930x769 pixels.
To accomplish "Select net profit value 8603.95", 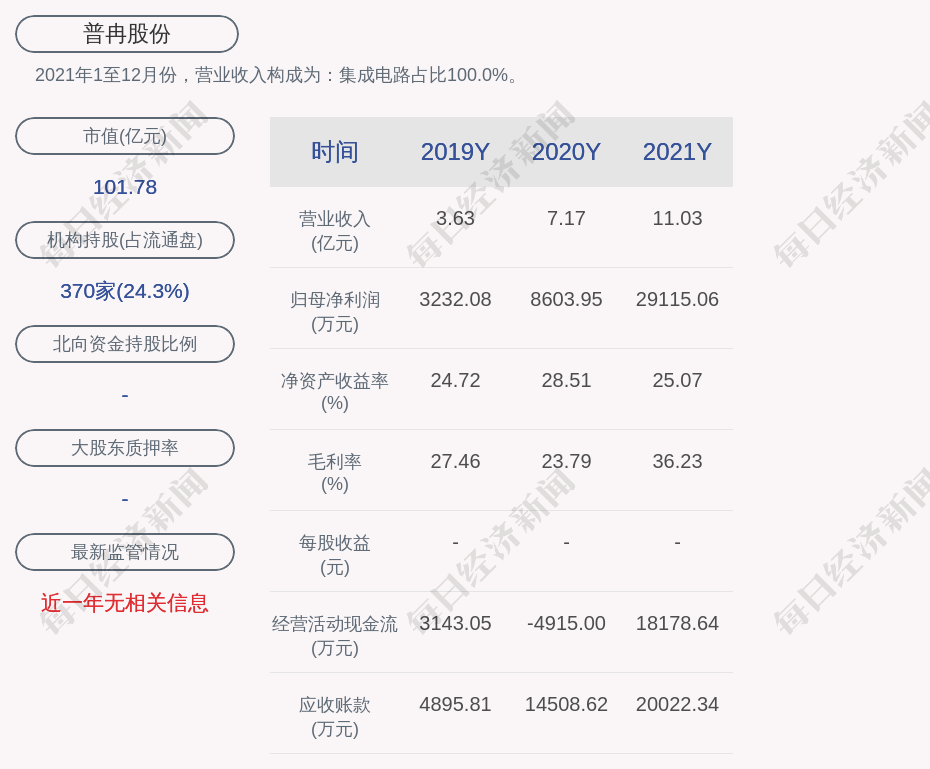I will coord(566,299).
